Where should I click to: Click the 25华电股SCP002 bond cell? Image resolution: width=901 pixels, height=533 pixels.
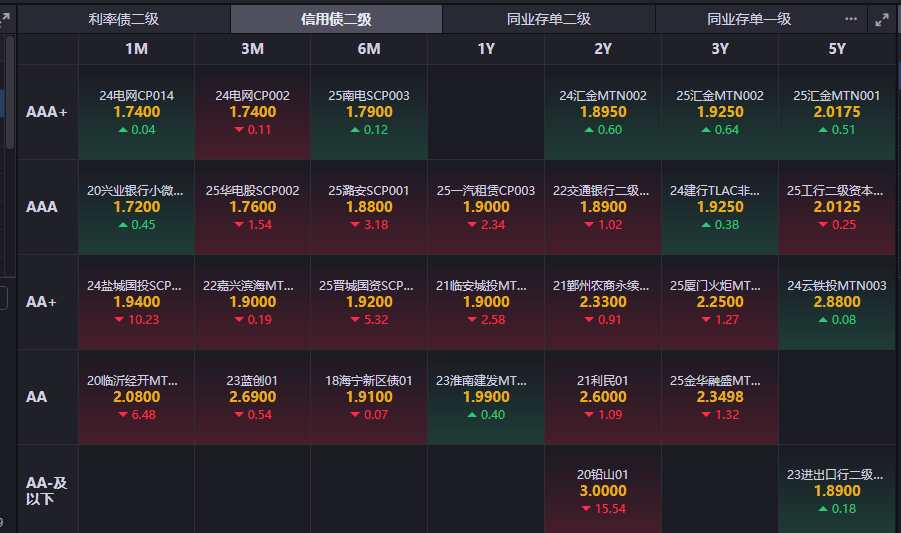(252, 207)
